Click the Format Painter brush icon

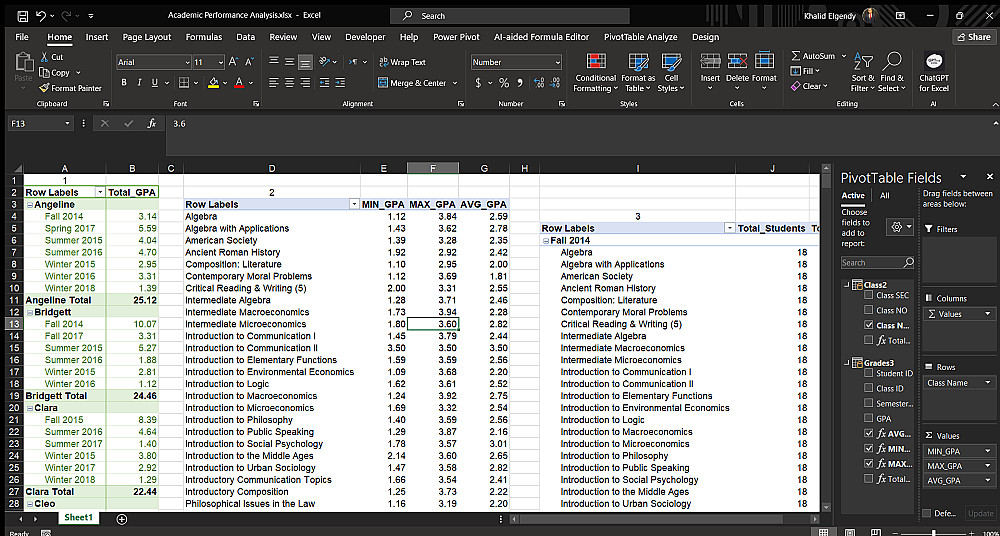45,88
